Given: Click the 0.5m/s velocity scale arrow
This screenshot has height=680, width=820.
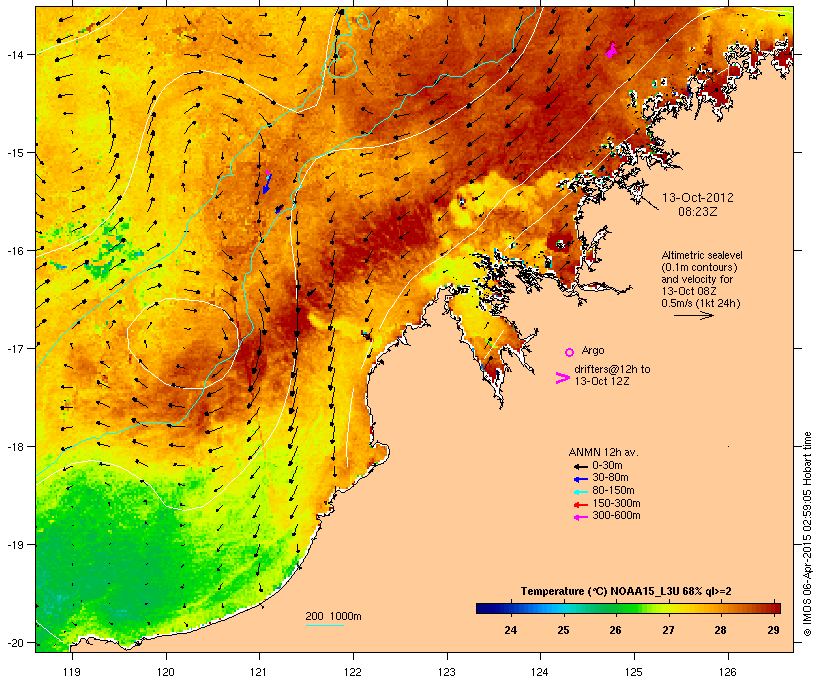Looking at the screenshot, I should coord(693,315).
